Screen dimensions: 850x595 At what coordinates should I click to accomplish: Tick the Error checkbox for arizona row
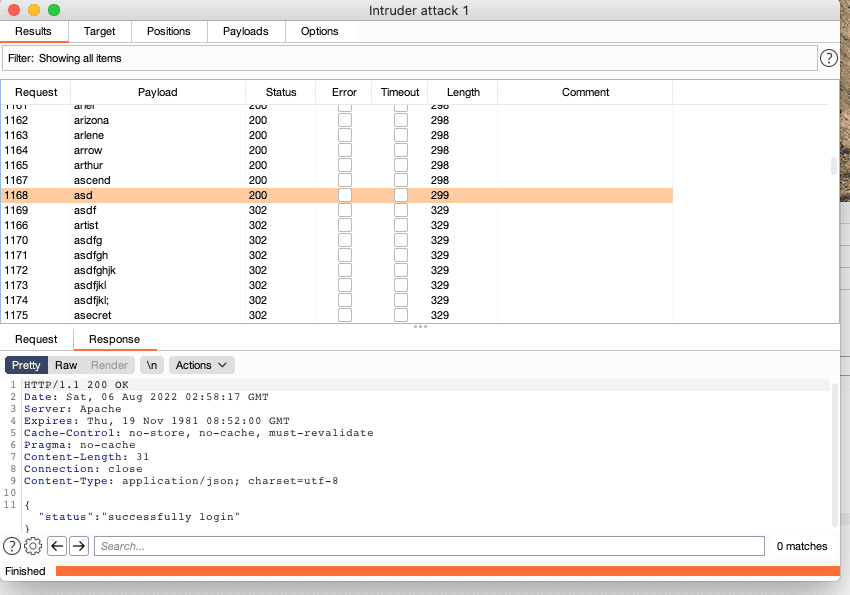tap(344, 120)
